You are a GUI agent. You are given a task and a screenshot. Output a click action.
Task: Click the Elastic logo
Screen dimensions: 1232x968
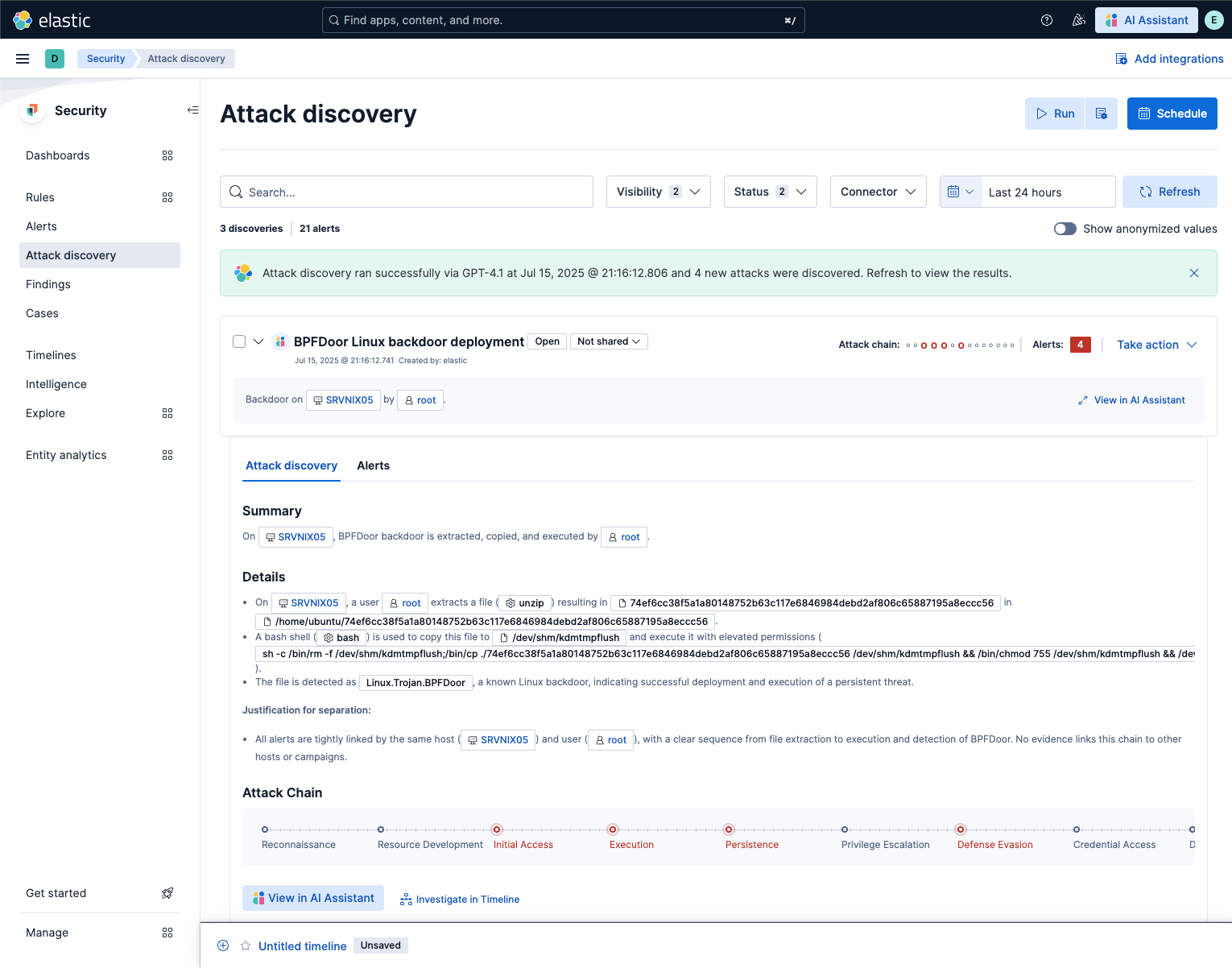(x=52, y=20)
